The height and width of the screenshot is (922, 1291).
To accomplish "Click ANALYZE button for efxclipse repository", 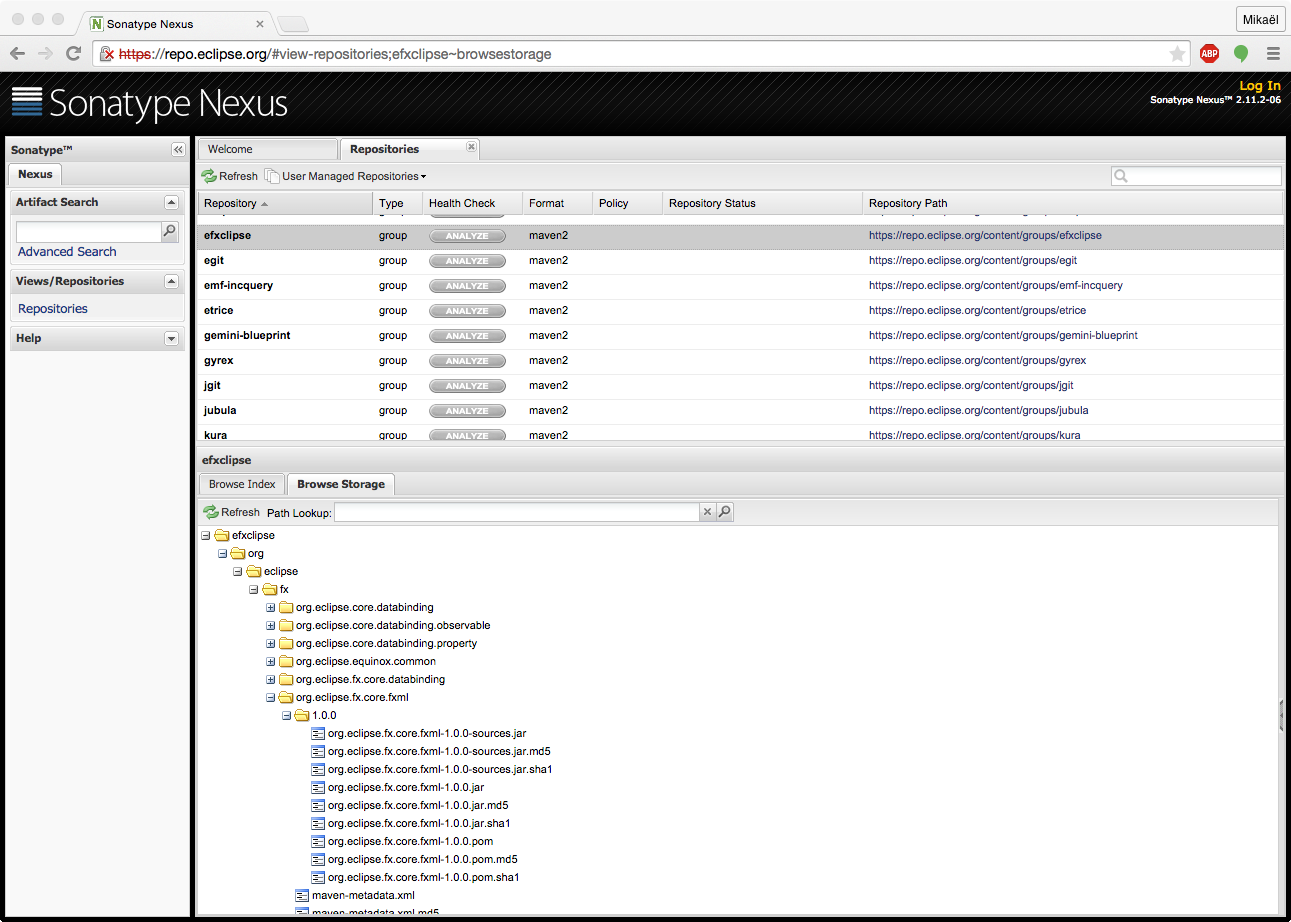I will point(467,236).
